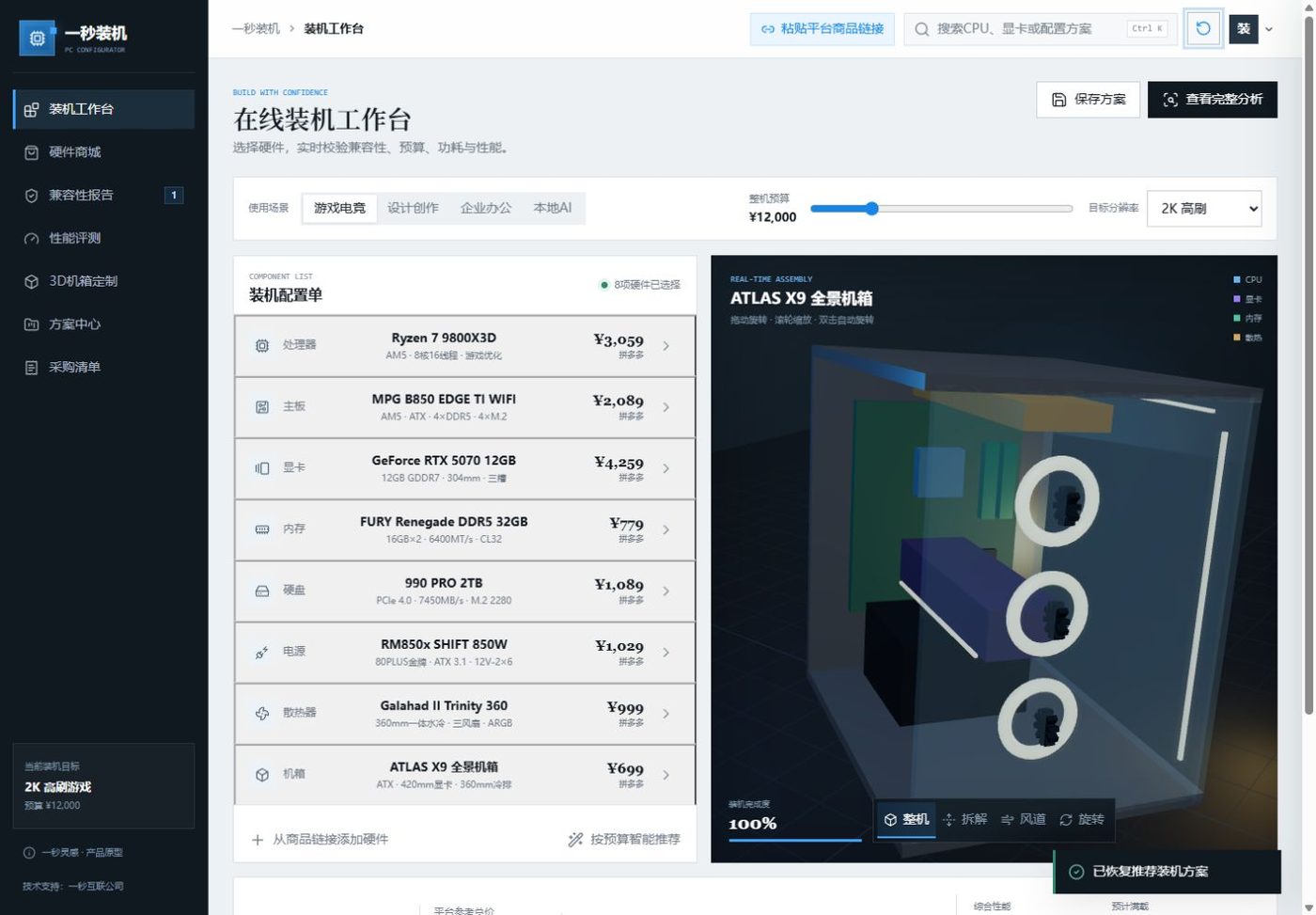
Task: Click the blue CPU legend swatch
Action: 1236,280
